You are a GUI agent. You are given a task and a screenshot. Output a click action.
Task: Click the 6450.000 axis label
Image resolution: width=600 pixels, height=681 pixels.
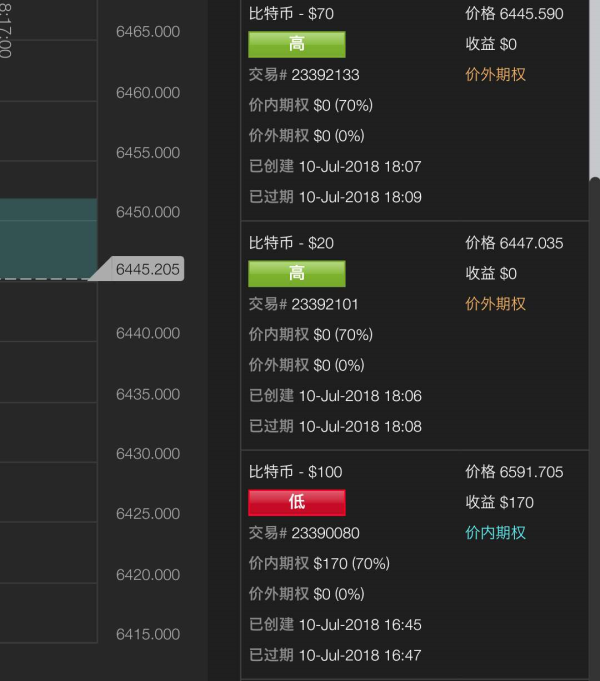(148, 212)
